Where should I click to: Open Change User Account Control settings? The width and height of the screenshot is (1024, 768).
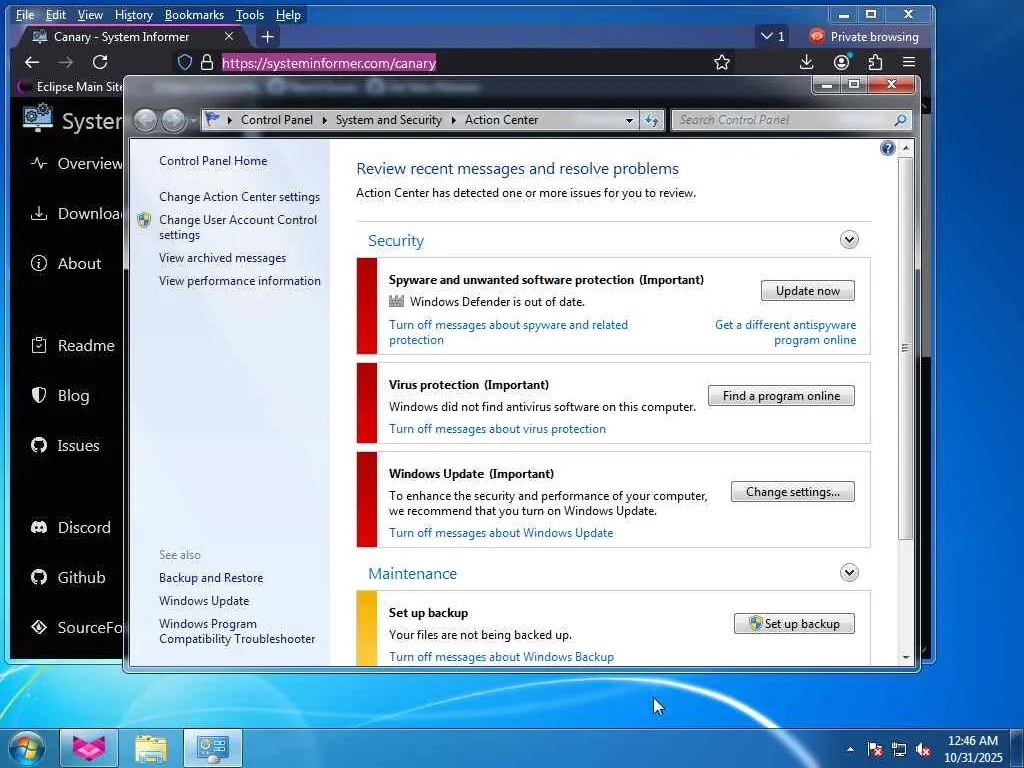click(238, 227)
